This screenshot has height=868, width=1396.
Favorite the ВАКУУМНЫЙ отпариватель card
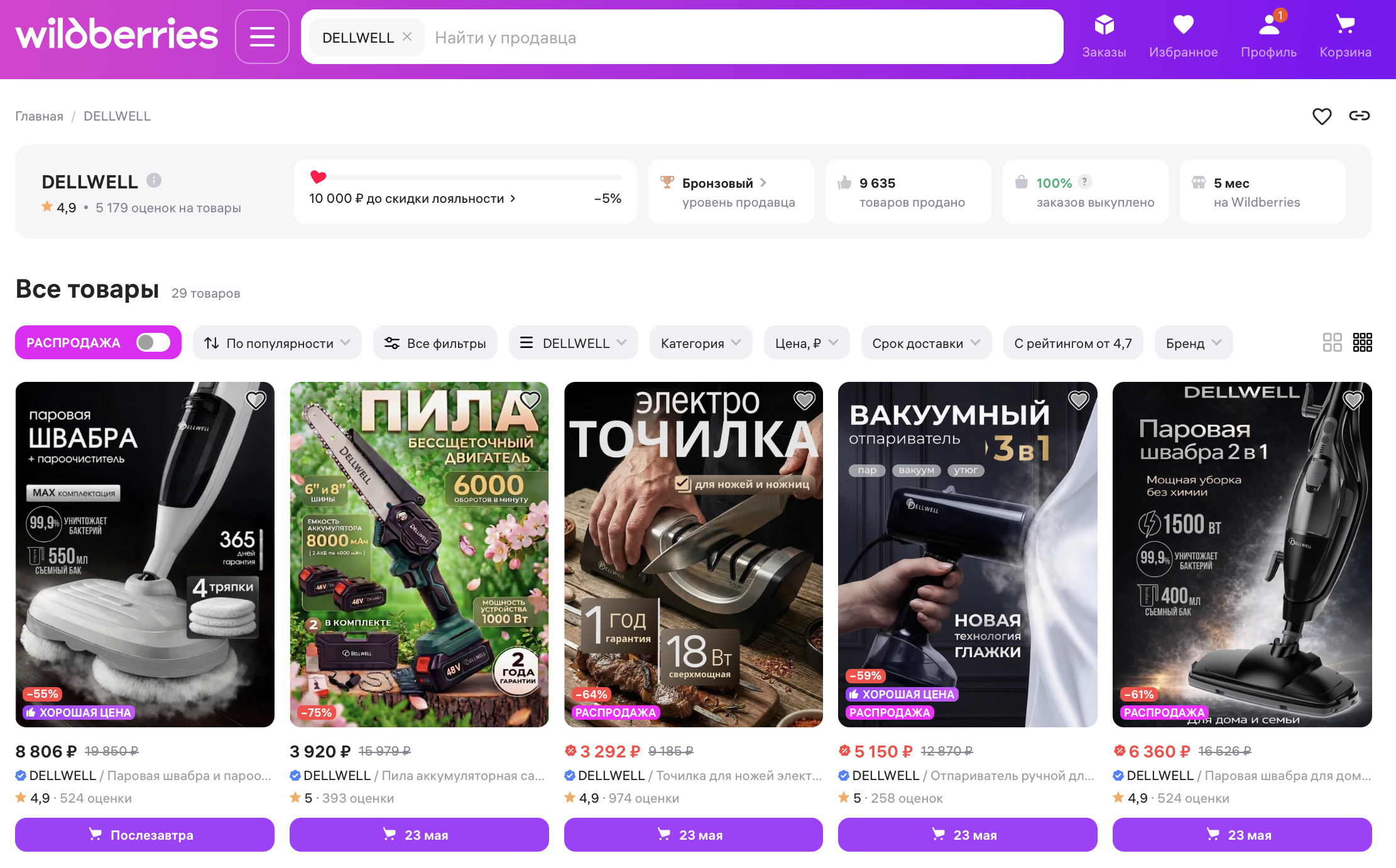[1079, 400]
